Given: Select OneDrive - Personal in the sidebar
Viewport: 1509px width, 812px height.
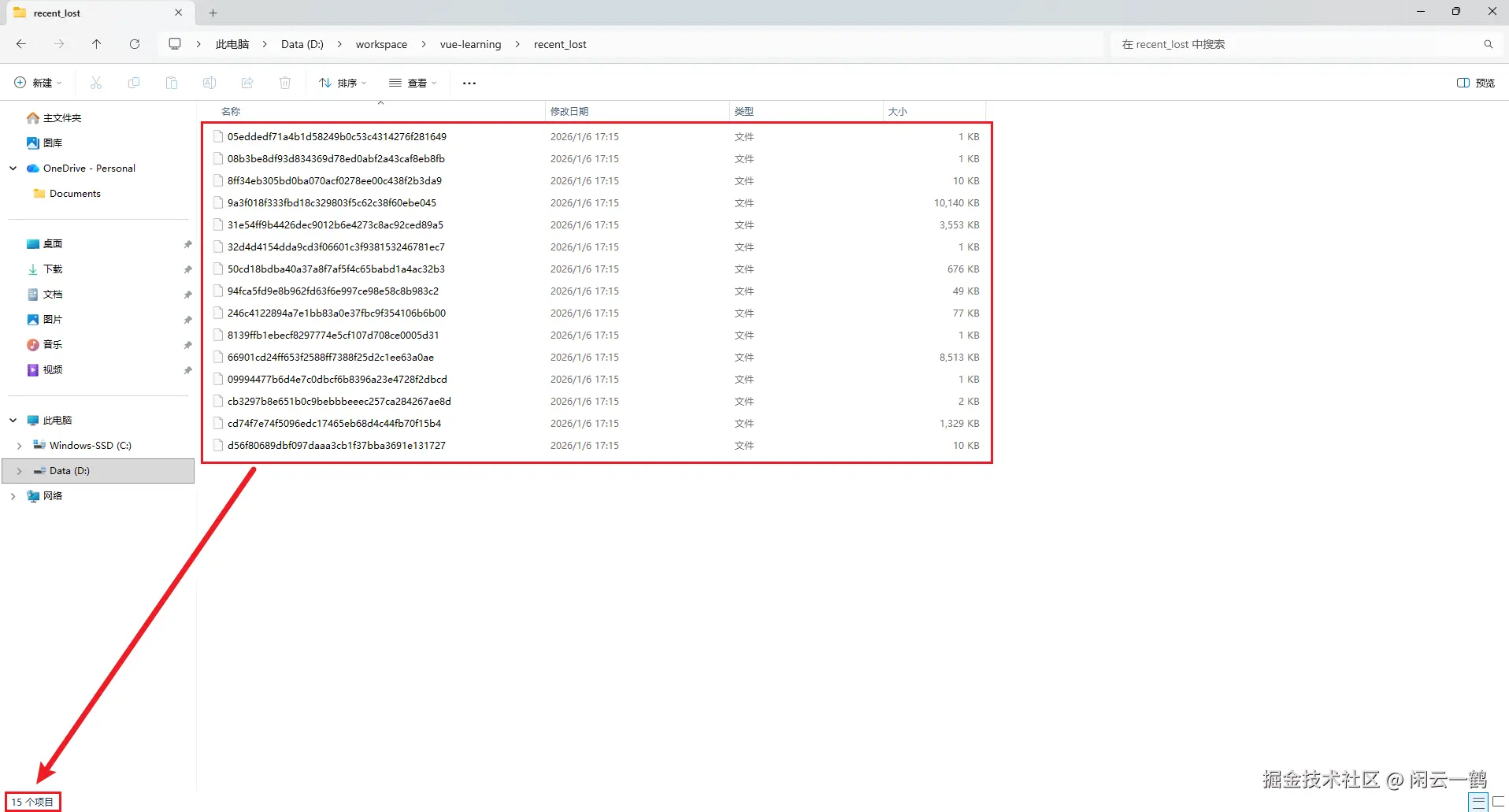Looking at the screenshot, I should [89, 168].
